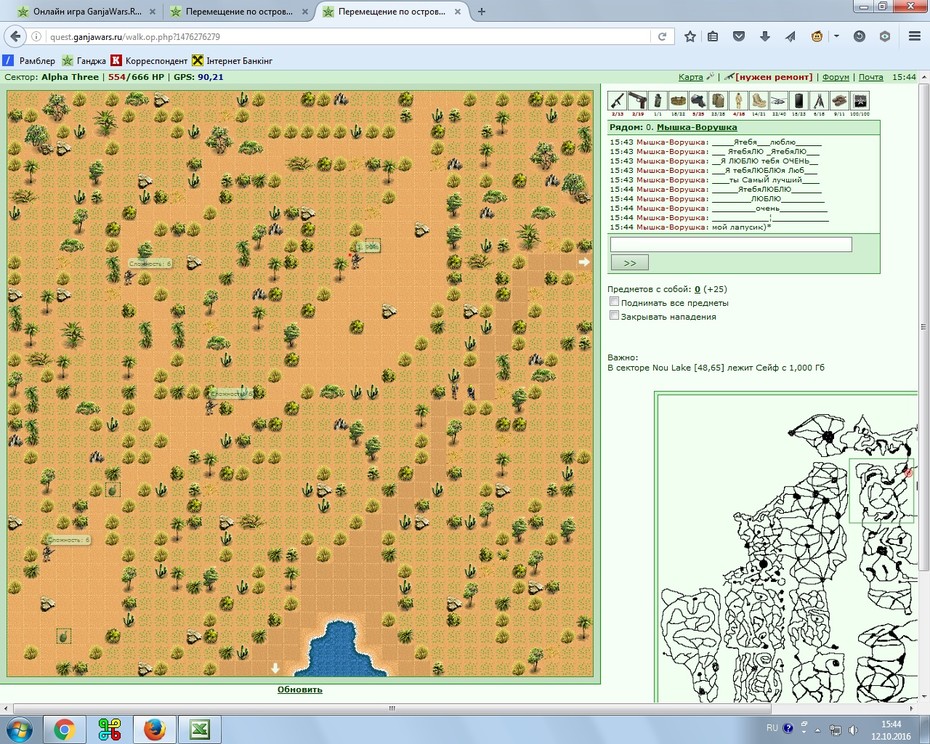Select the belt item icon showing 18/22
The width and height of the screenshot is (930, 744).
678,101
